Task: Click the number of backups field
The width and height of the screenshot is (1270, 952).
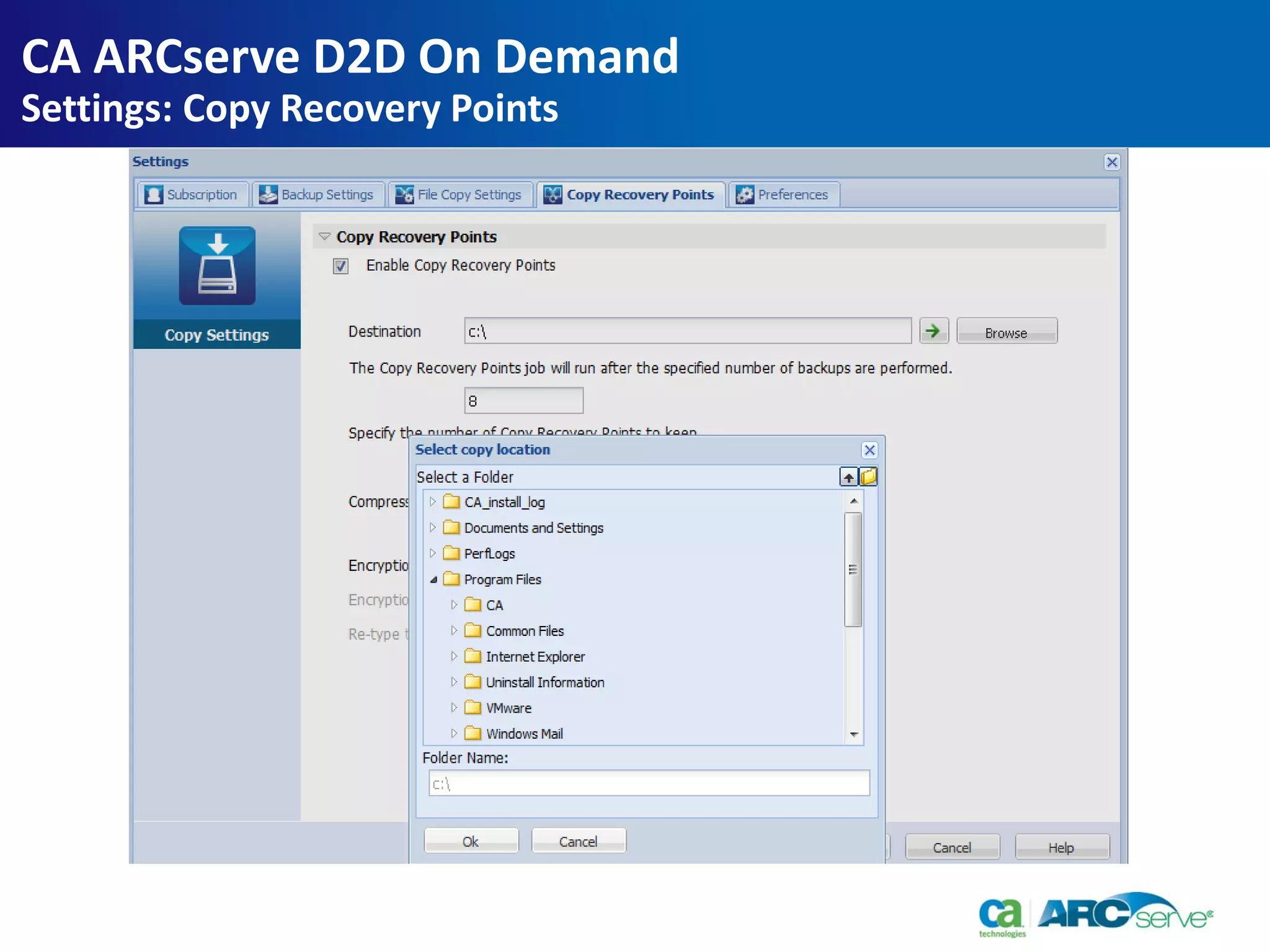Action: tap(524, 400)
